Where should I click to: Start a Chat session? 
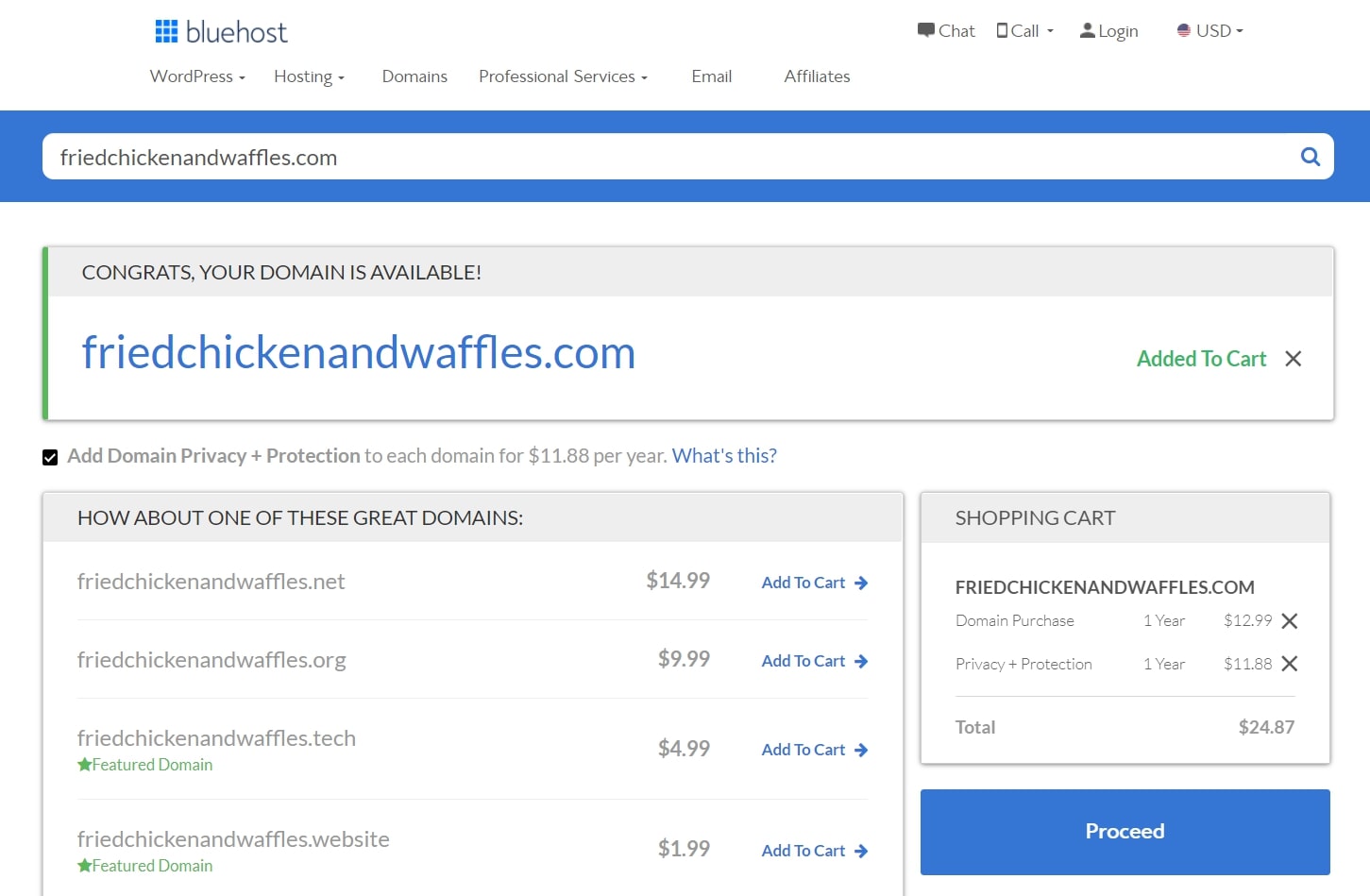click(956, 30)
